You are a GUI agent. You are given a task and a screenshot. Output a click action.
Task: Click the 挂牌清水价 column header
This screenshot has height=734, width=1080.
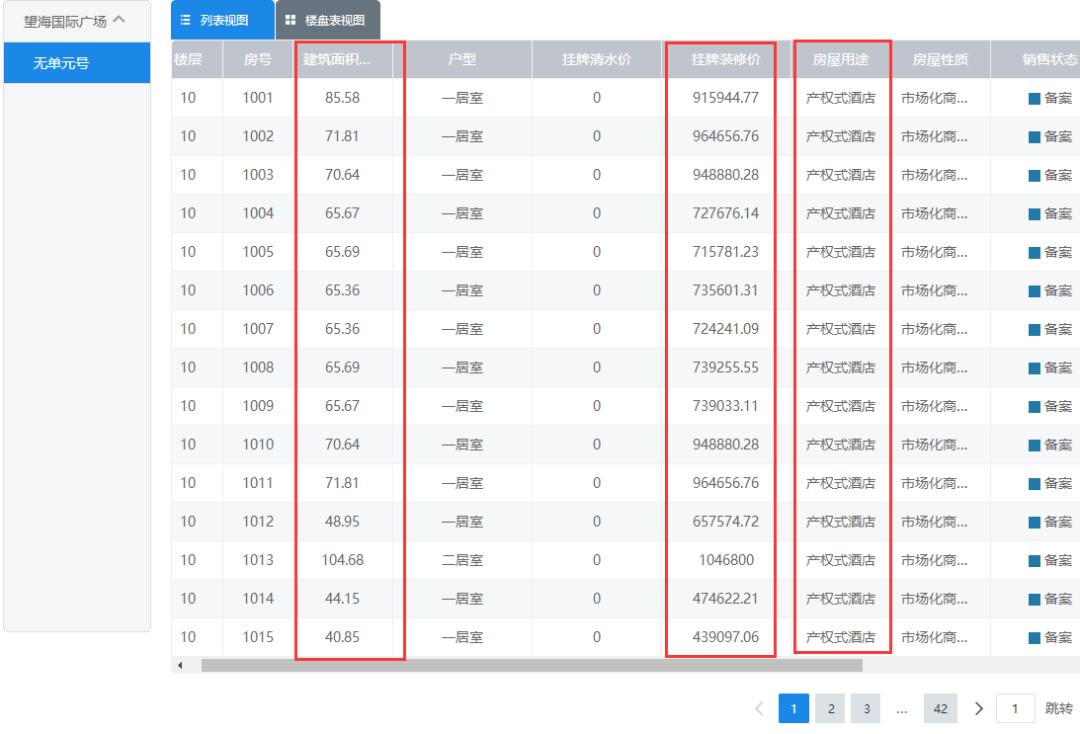[596, 59]
